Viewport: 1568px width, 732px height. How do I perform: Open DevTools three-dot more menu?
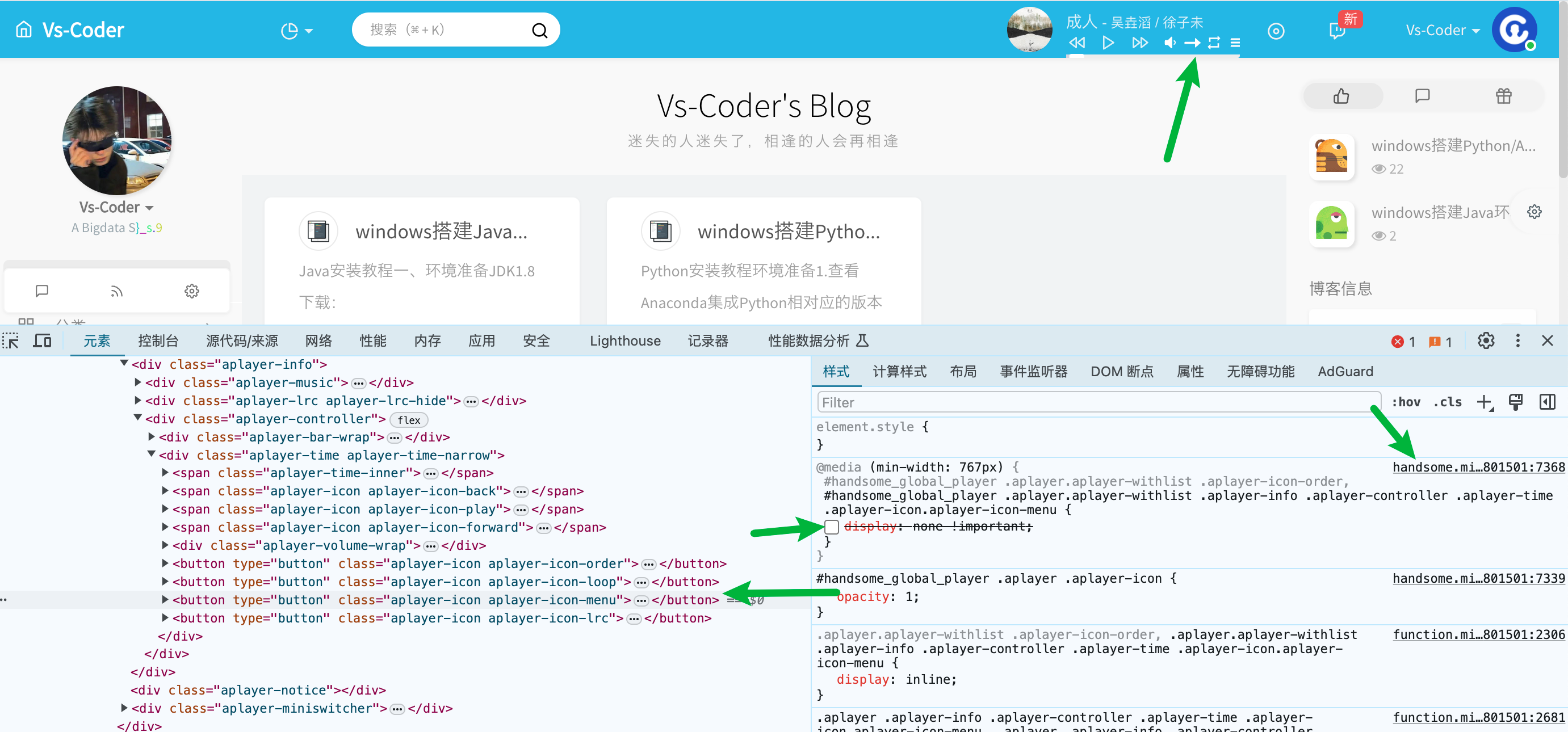point(1517,340)
